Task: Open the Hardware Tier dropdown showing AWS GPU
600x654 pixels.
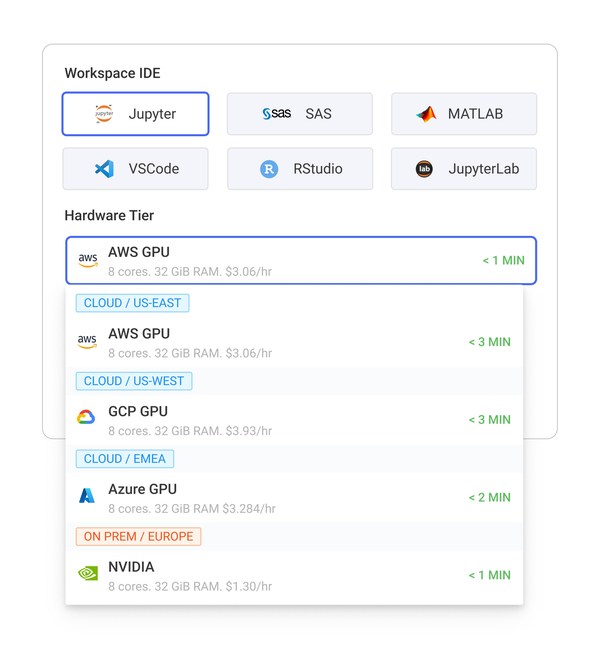Action: [x=301, y=261]
